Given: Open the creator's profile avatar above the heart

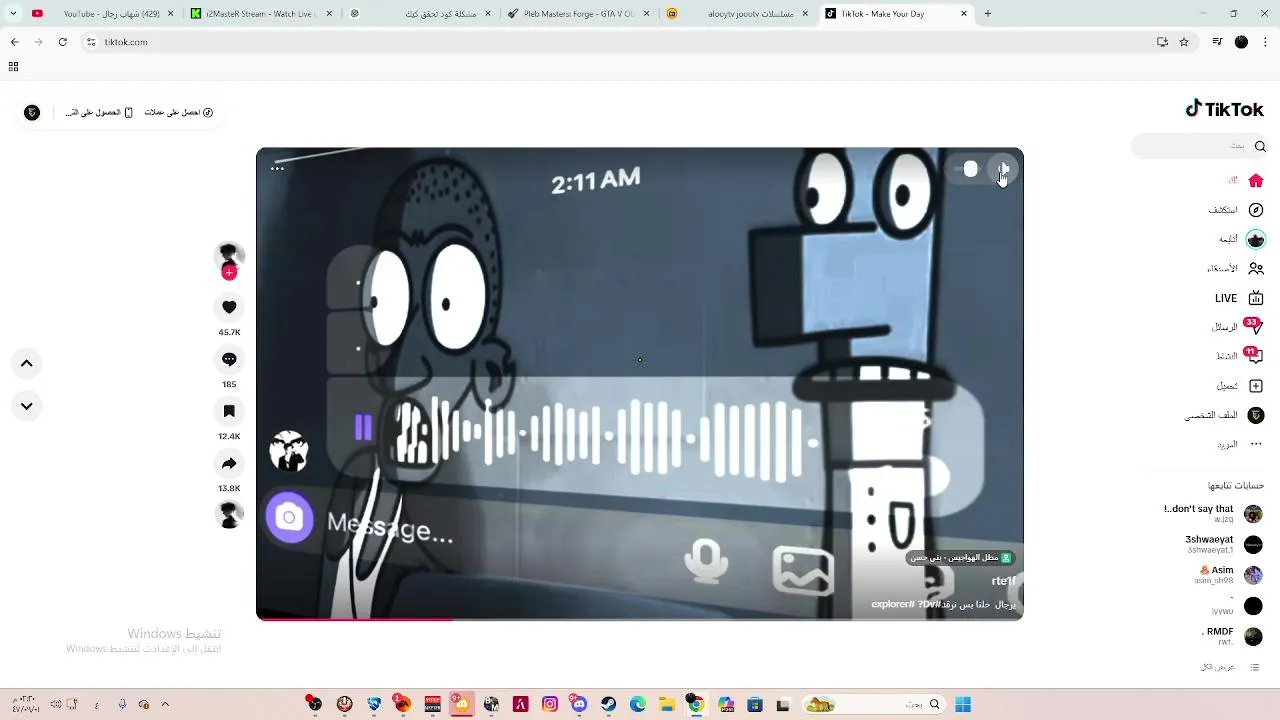Looking at the screenshot, I should [229, 255].
